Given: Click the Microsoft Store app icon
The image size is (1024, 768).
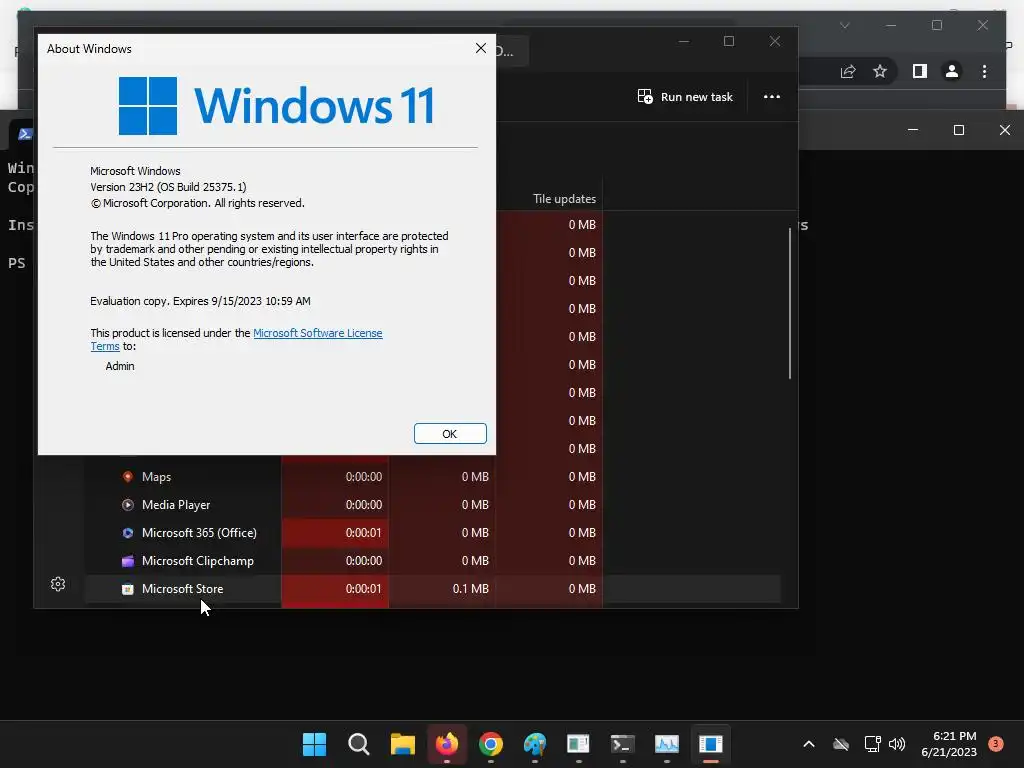Looking at the screenshot, I should coord(128,589).
